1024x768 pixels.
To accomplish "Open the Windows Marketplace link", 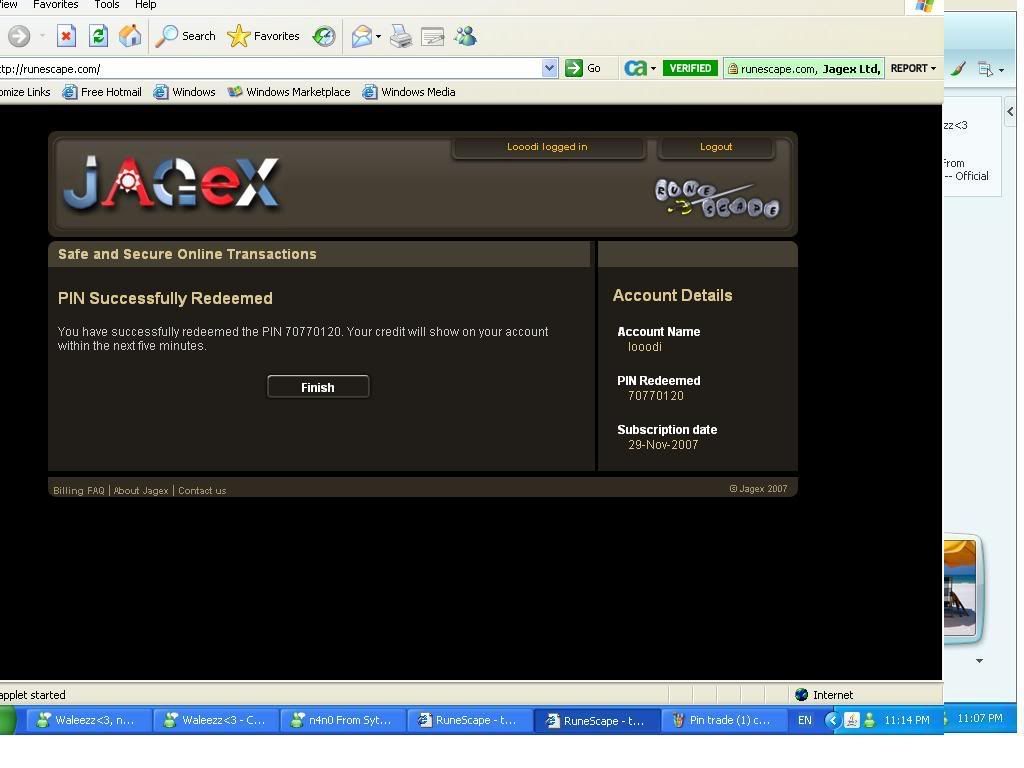I will 289,92.
